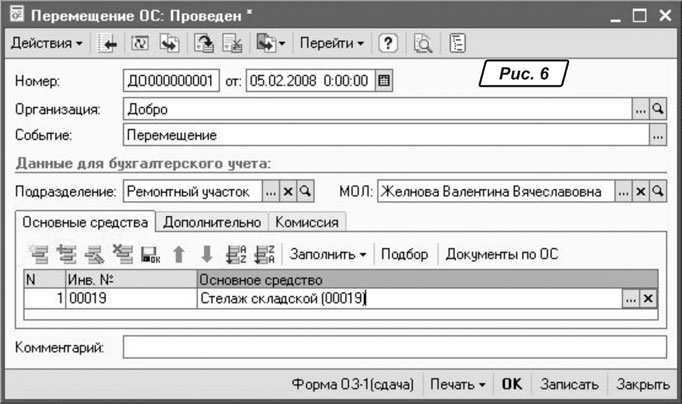The width and height of the screenshot is (682, 404).
Task: Click into the Комментарий input field
Action: click(394, 347)
